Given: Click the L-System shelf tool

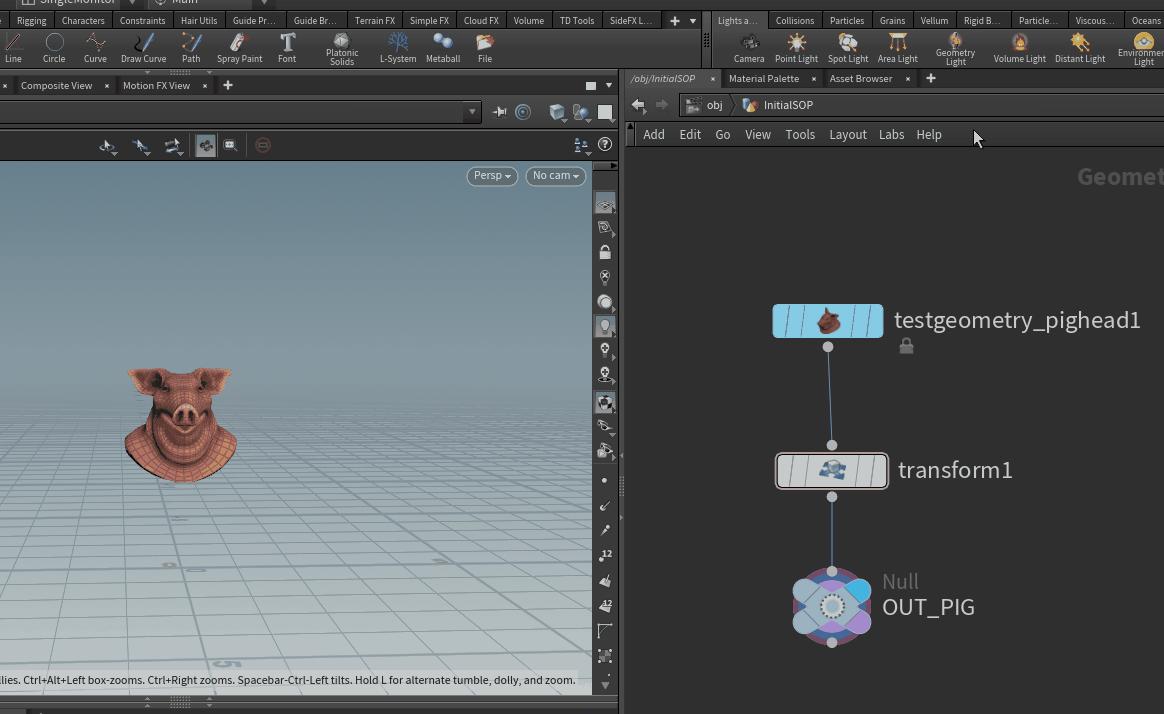Looking at the screenshot, I should coord(398,47).
